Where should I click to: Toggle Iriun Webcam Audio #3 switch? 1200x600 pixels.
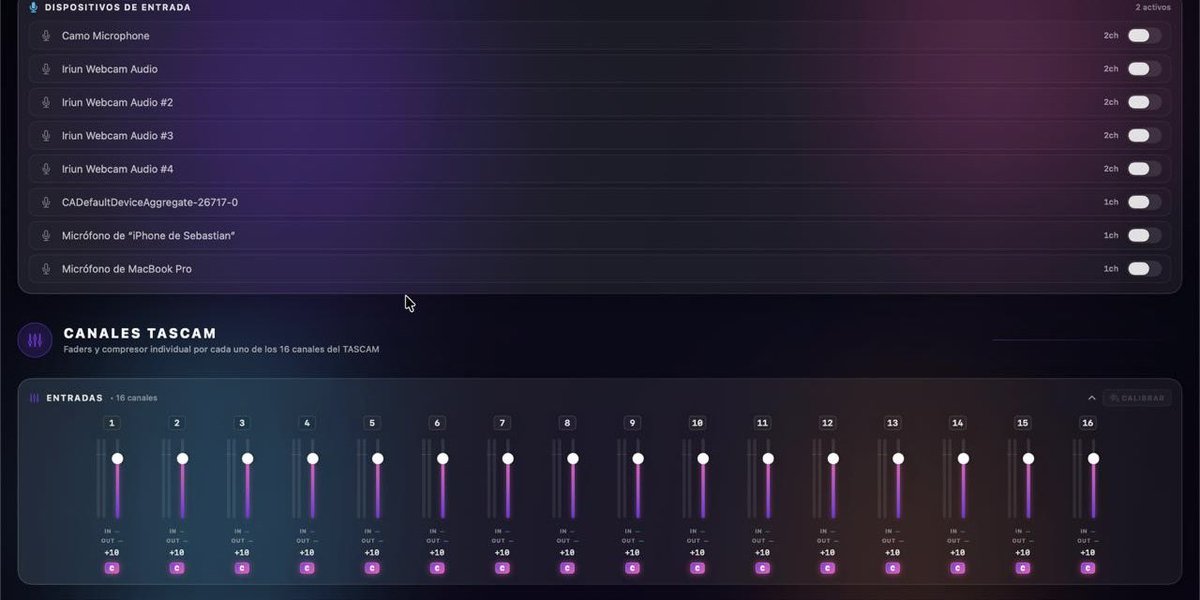[1144, 135]
